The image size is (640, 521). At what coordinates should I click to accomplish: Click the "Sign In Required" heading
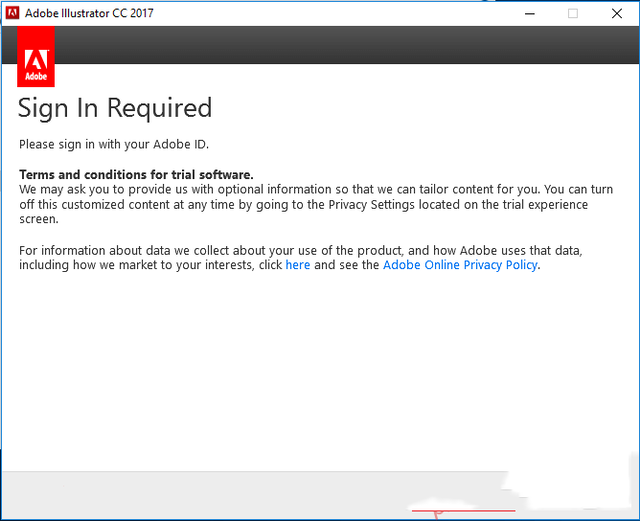pyautogui.click(x=115, y=109)
